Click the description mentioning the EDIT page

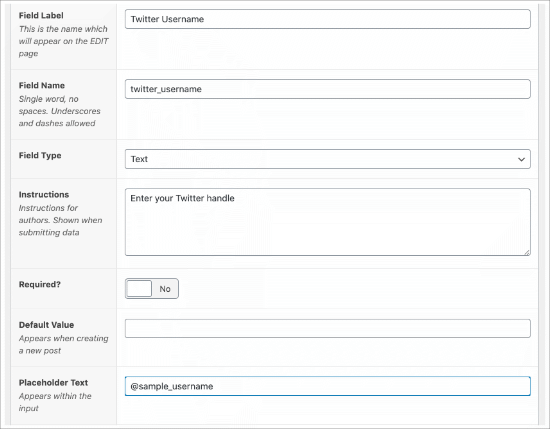pyautogui.click(x=63, y=41)
